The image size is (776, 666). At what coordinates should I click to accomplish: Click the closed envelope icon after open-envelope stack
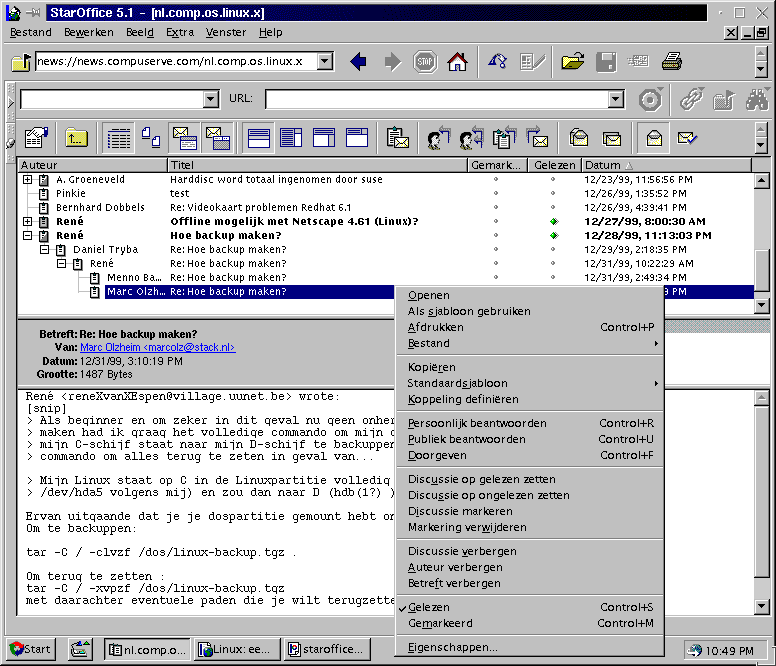pos(612,139)
